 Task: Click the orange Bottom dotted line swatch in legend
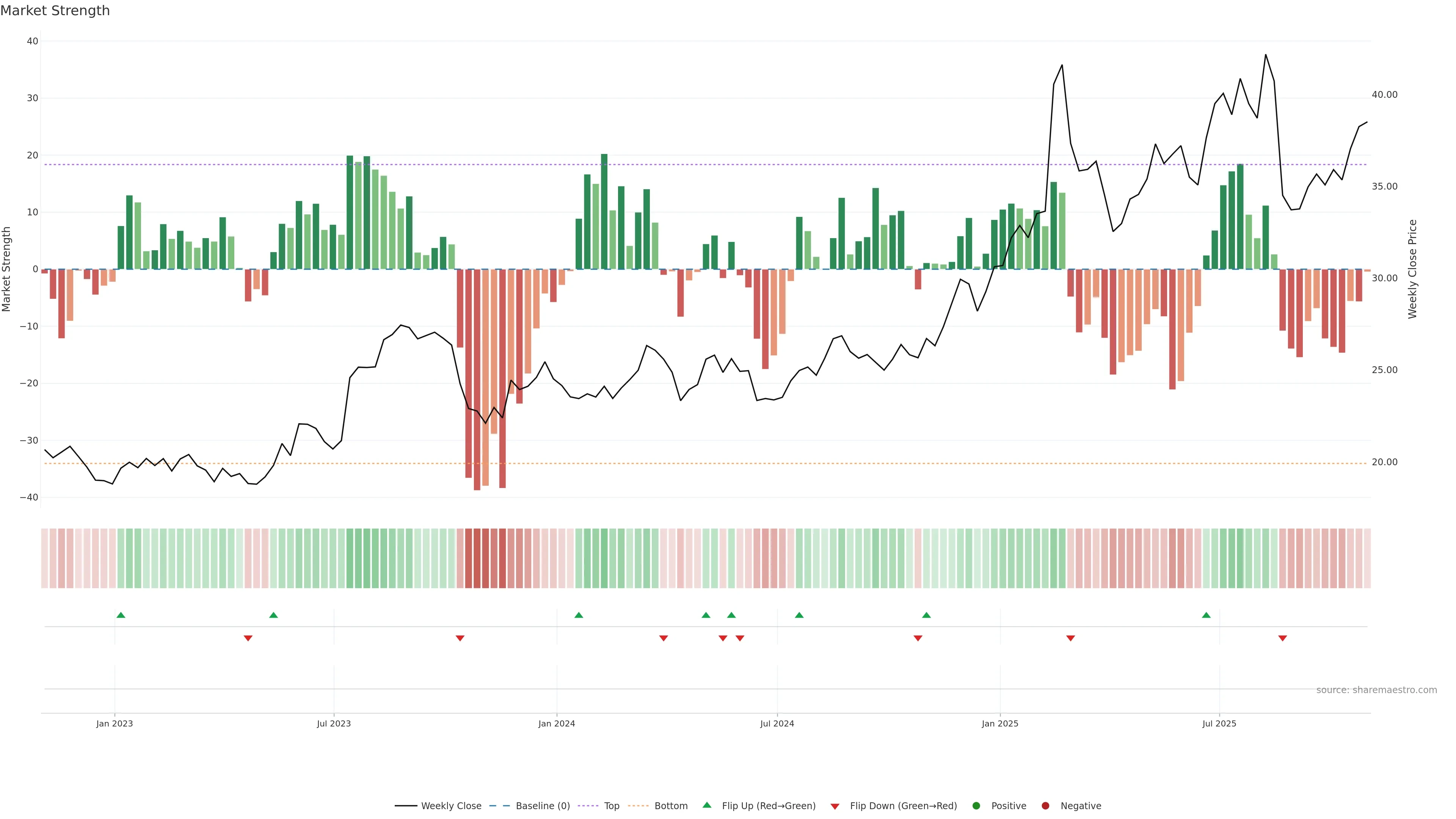(x=638, y=806)
